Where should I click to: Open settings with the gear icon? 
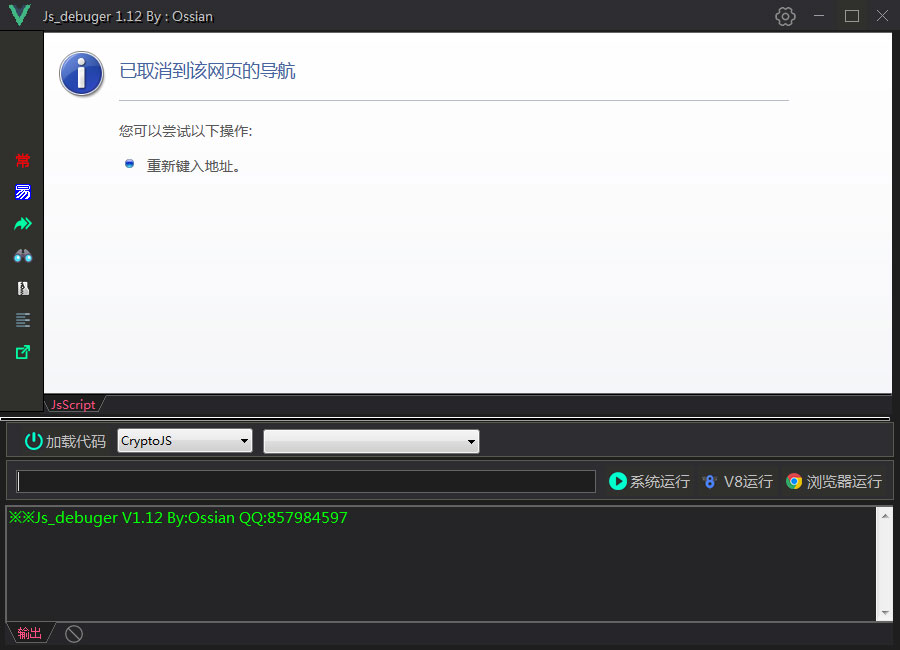pos(785,16)
